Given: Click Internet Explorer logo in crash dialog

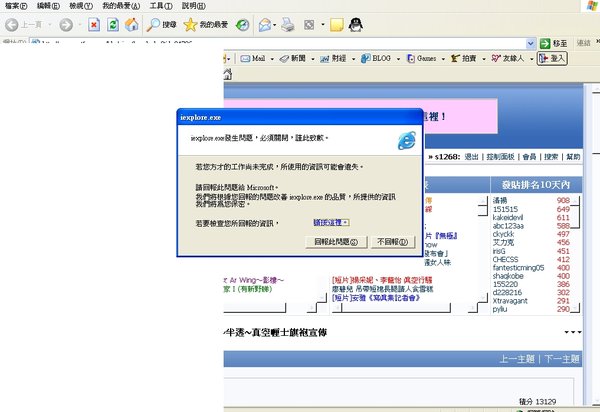Looking at the screenshot, I should pyautogui.click(x=406, y=140).
